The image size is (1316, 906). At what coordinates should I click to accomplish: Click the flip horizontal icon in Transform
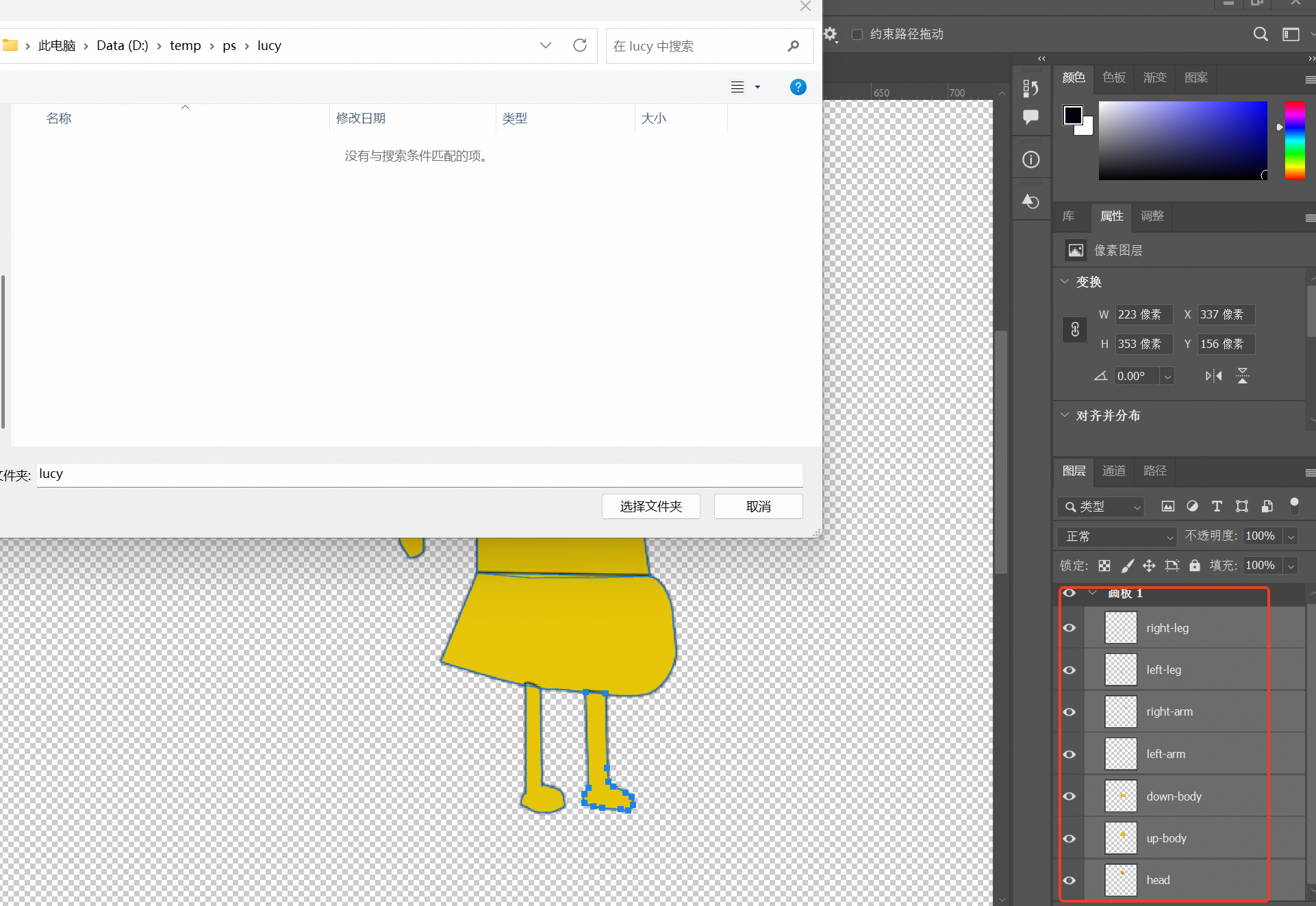point(1213,376)
